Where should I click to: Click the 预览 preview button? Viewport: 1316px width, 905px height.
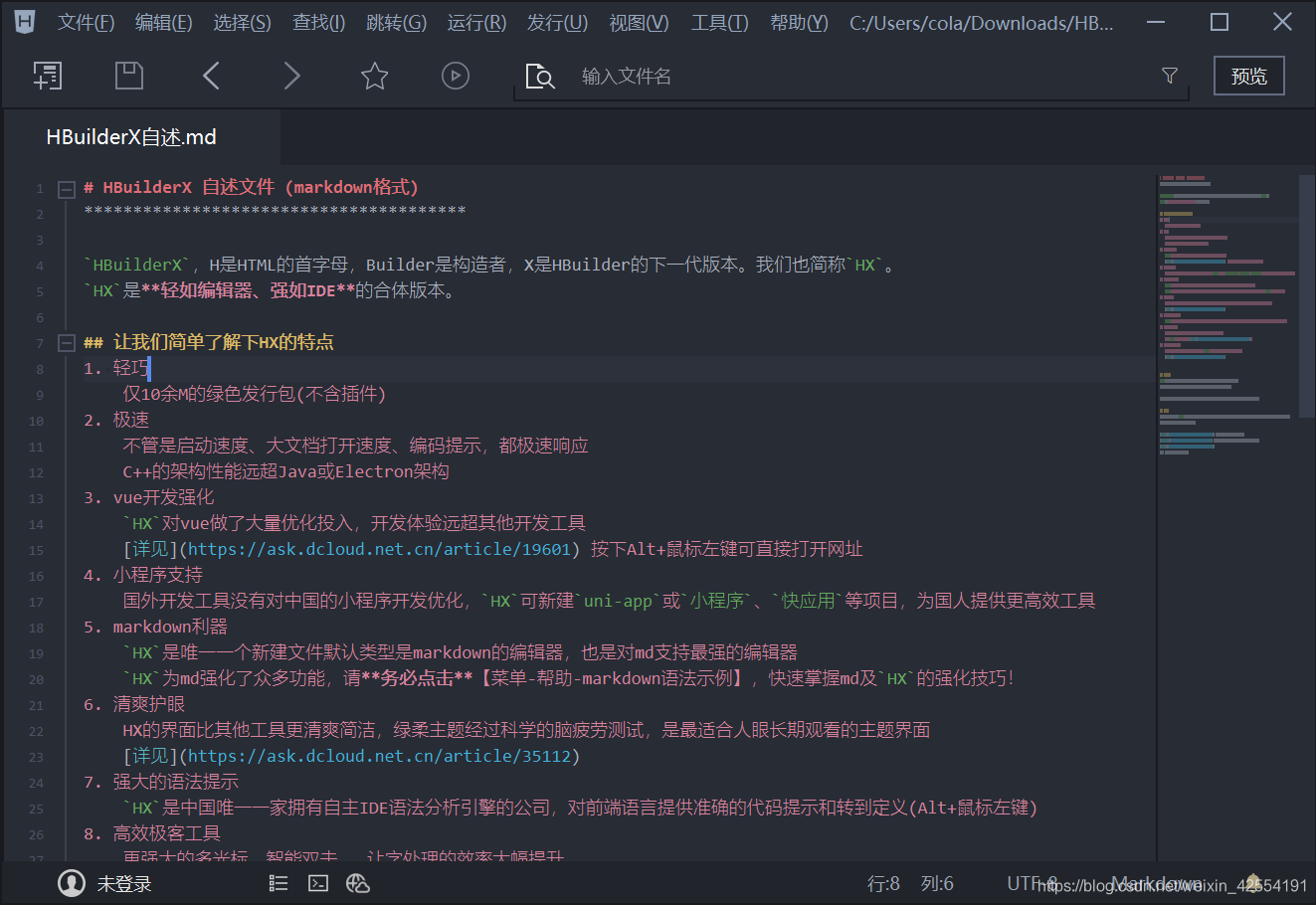tap(1248, 75)
